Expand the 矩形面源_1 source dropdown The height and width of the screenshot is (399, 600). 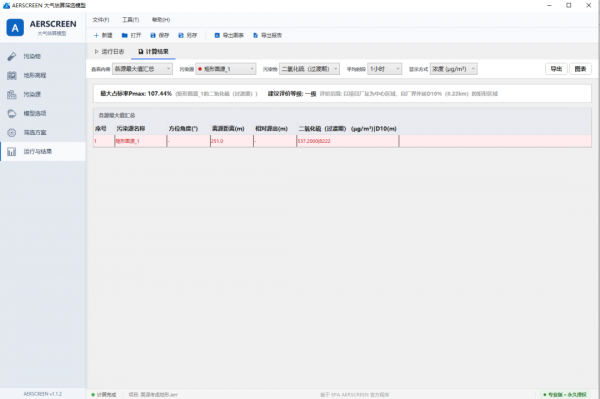point(226,69)
